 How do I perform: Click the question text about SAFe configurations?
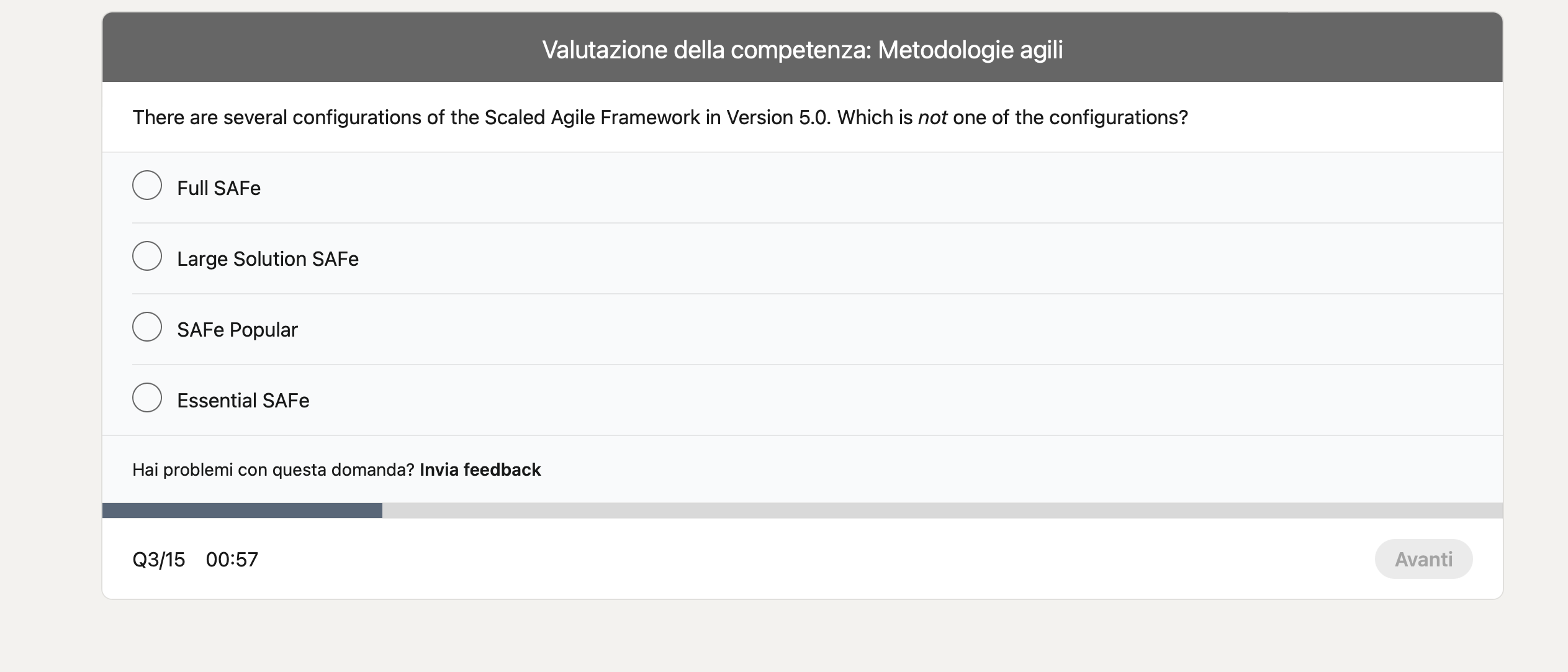[660, 117]
